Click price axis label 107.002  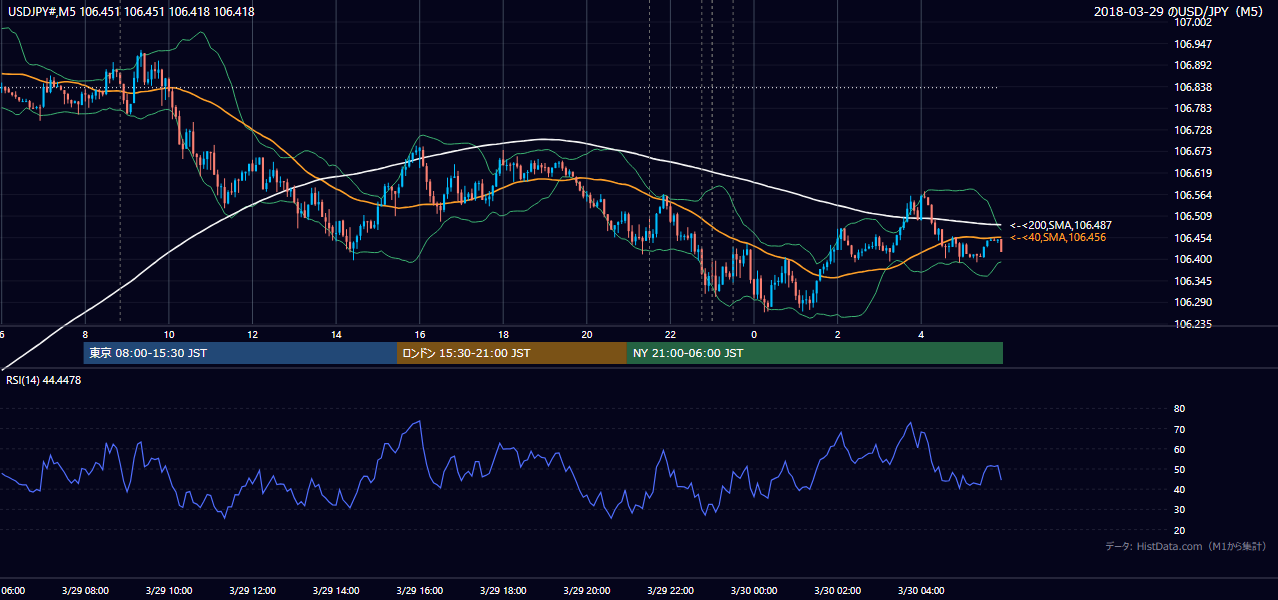[x=1192, y=22]
